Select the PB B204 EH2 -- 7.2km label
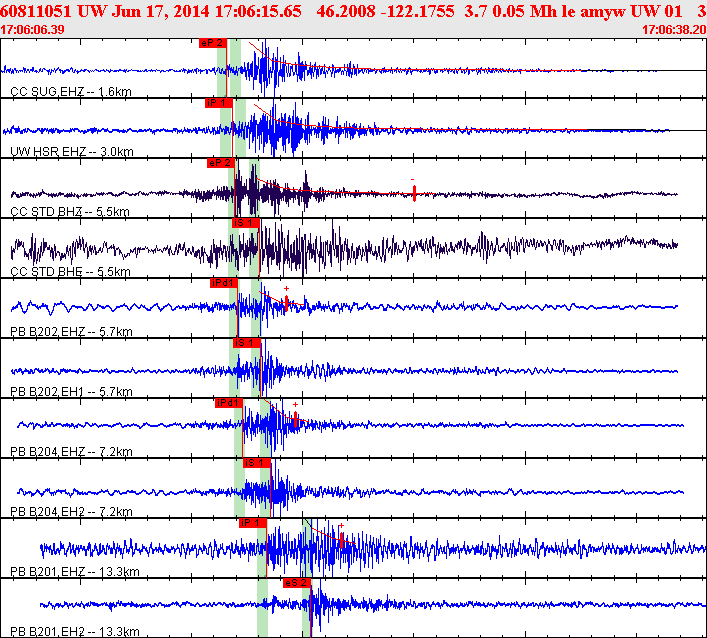The width and height of the screenshot is (707, 638). pyautogui.click(x=71, y=512)
